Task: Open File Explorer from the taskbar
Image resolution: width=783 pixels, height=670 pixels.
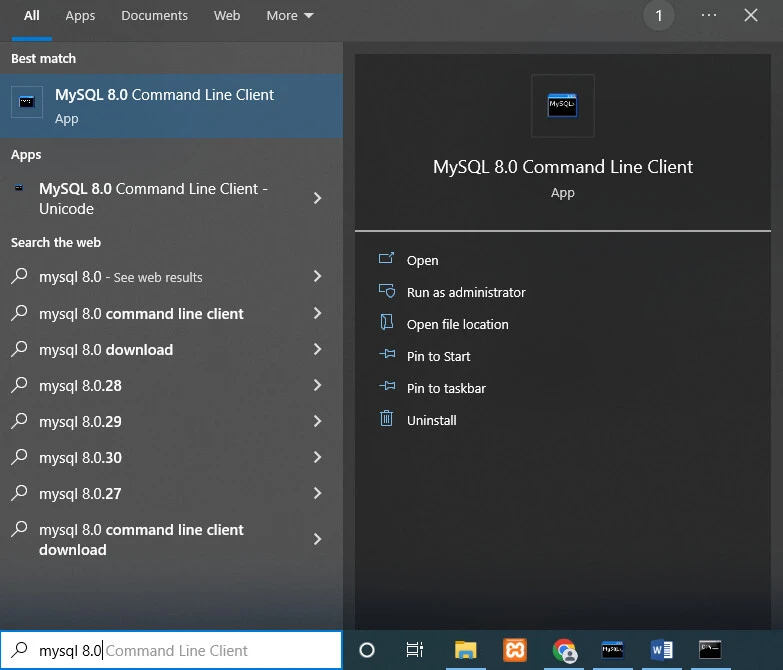Action: (x=466, y=650)
